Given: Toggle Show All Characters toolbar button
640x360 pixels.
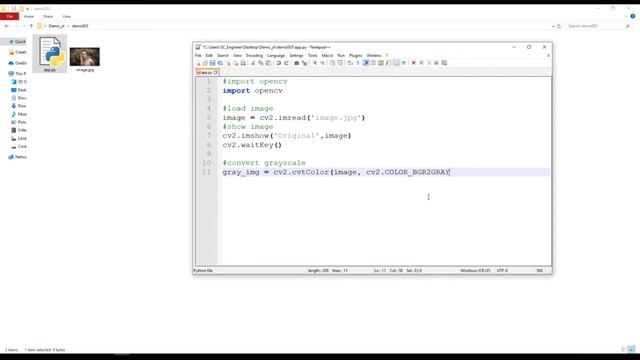Looking at the screenshot, I should 358,63.
